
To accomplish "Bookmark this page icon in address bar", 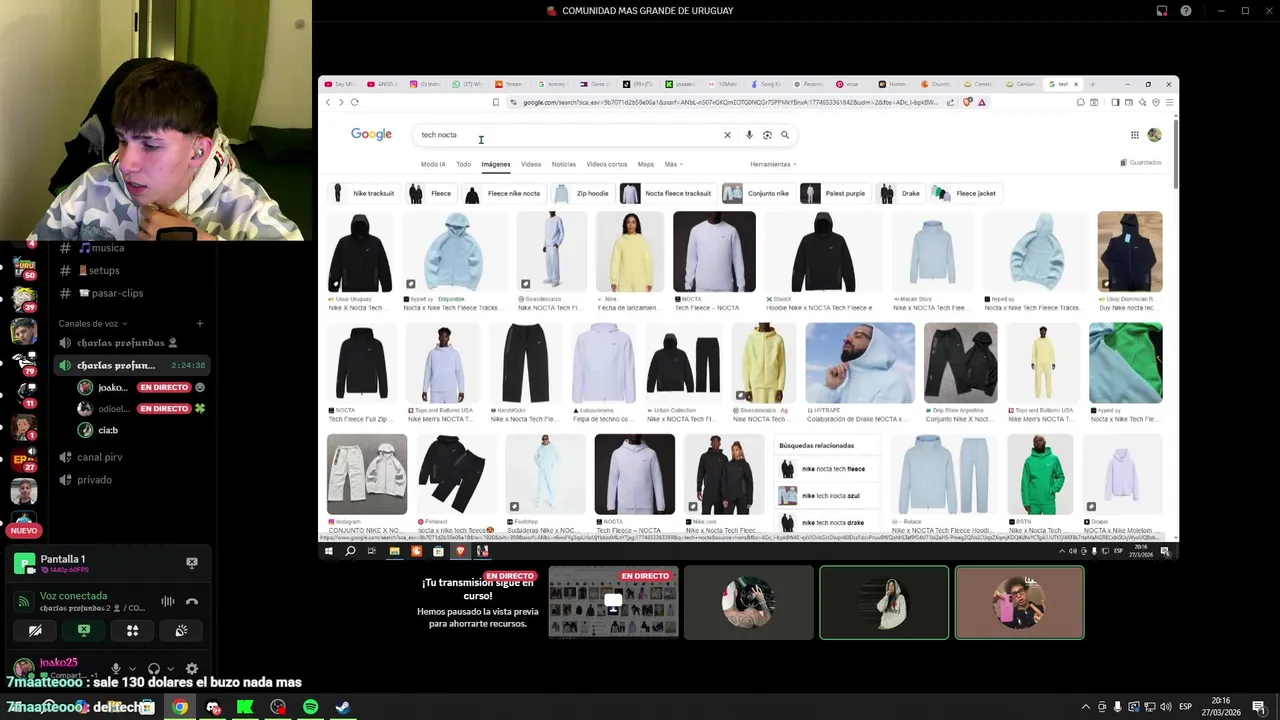I will (496, 102).
